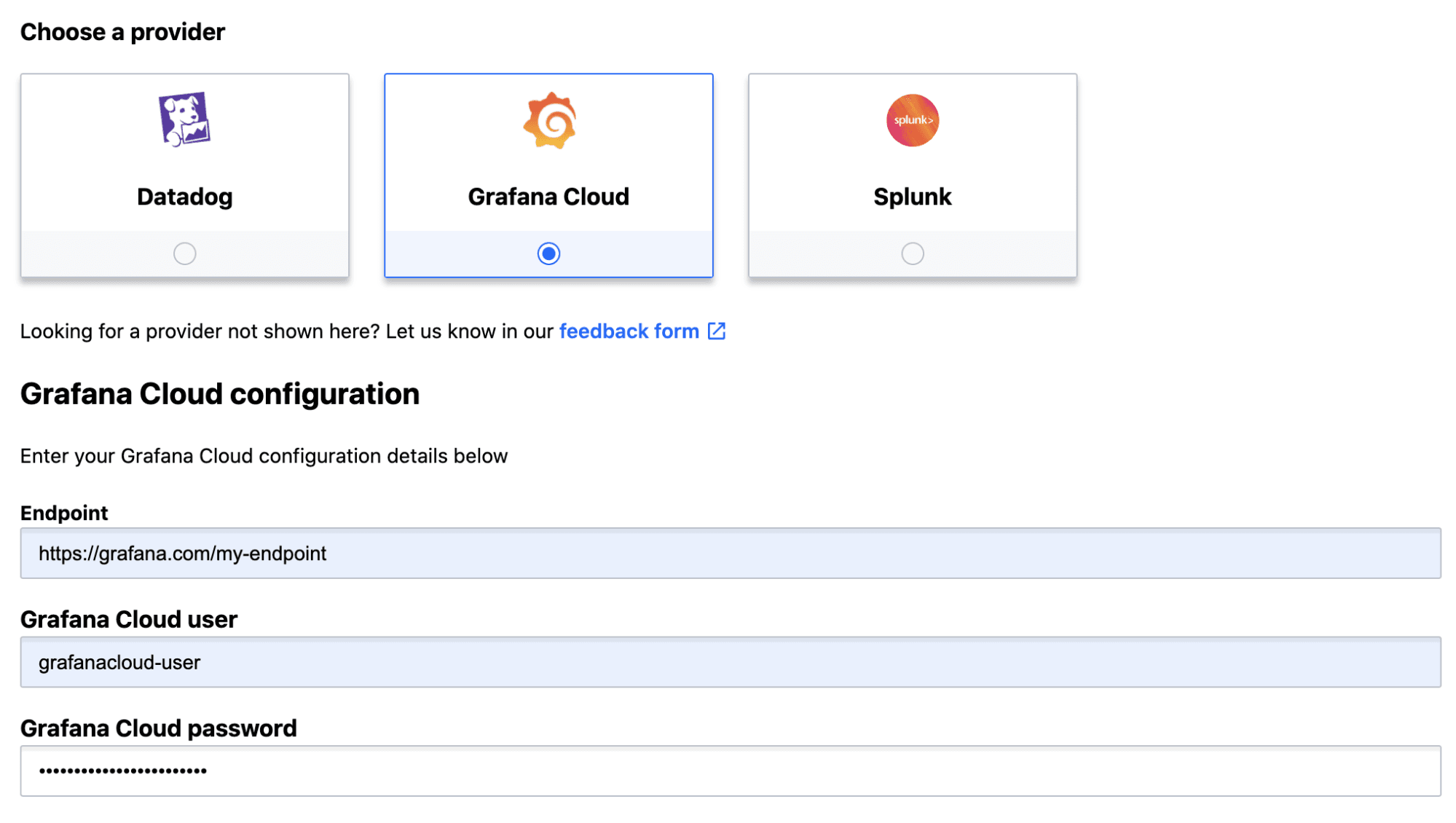Screen dimensions: 1456x823
Task: Click the Choose a provider heading
Action: [x=122, y=32]
